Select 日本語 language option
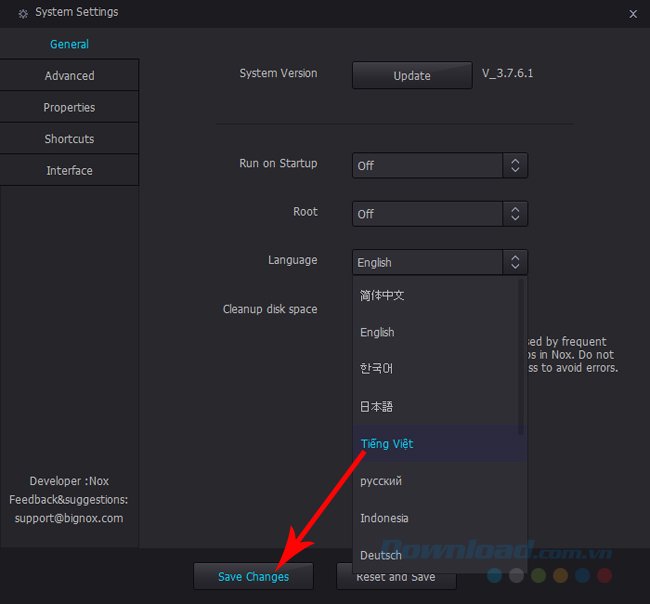 pos(435,406)
